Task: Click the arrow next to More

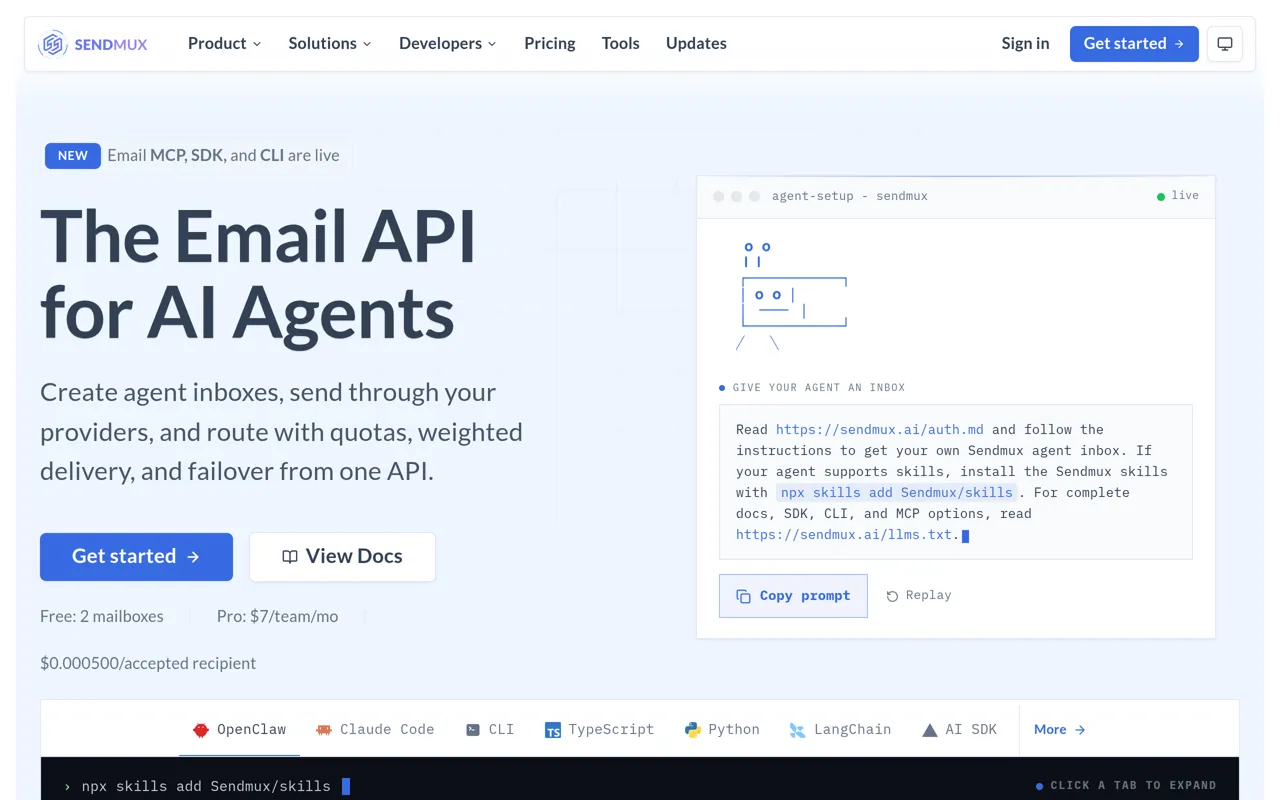Action: [1080, 730]
